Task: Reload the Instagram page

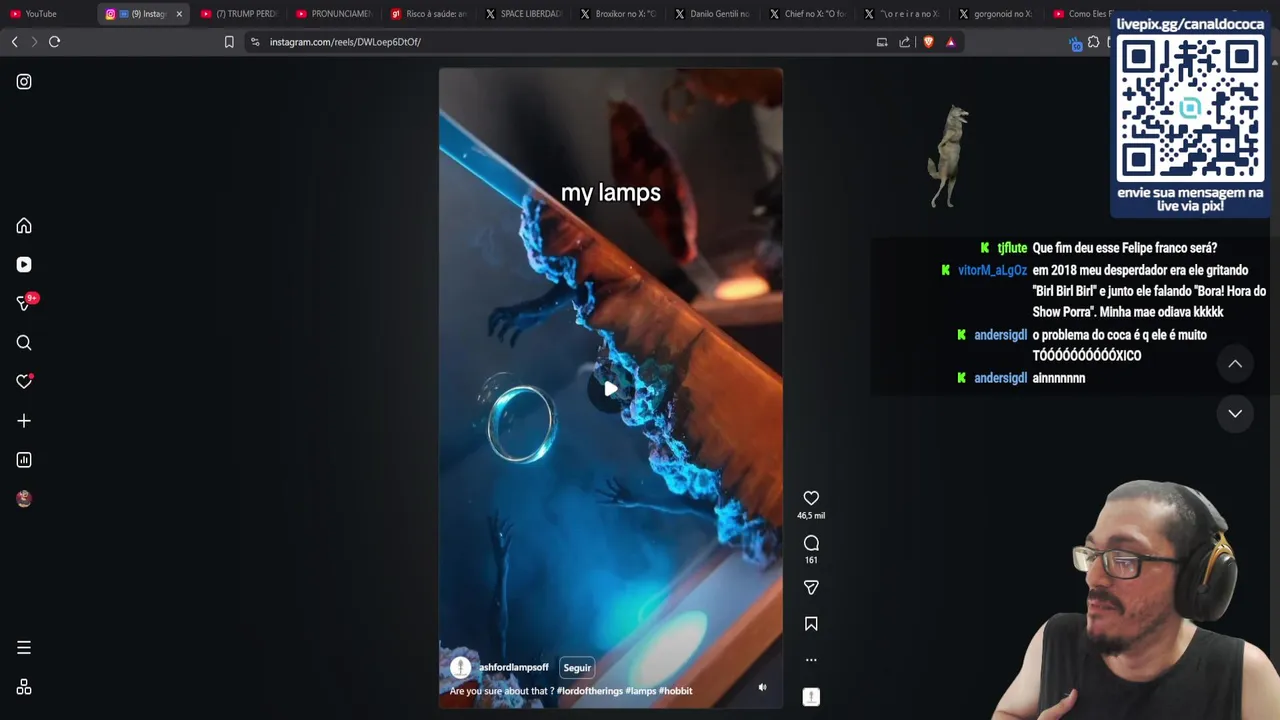Action: 55,42
